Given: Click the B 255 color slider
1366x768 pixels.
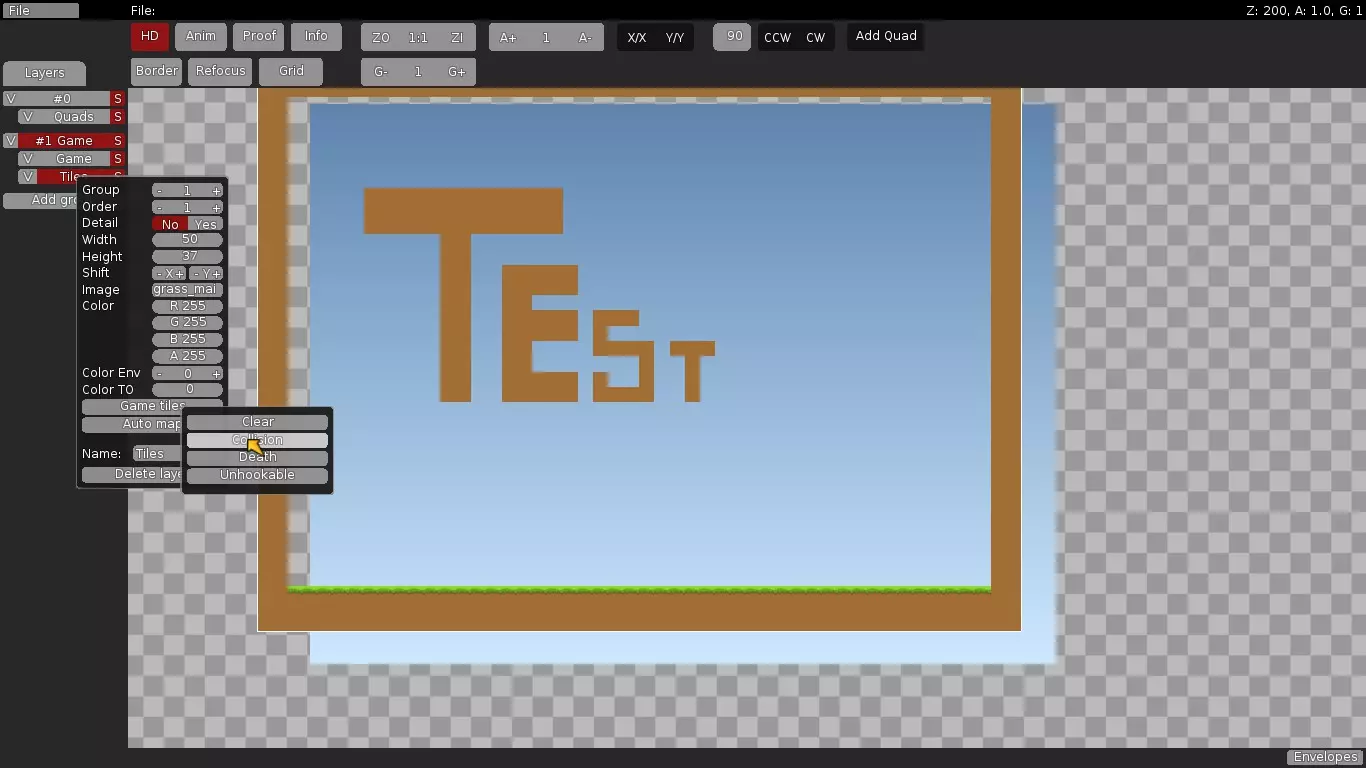Looking at the screenshot, I should (x=188, y=339).
